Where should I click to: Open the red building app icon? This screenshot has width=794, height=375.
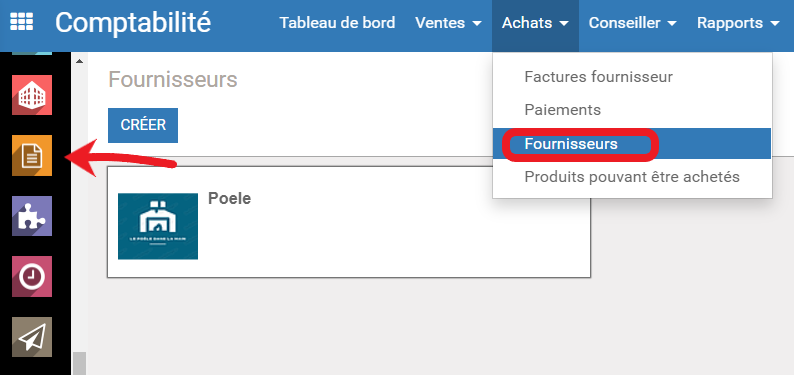click(x=32, y=95)
